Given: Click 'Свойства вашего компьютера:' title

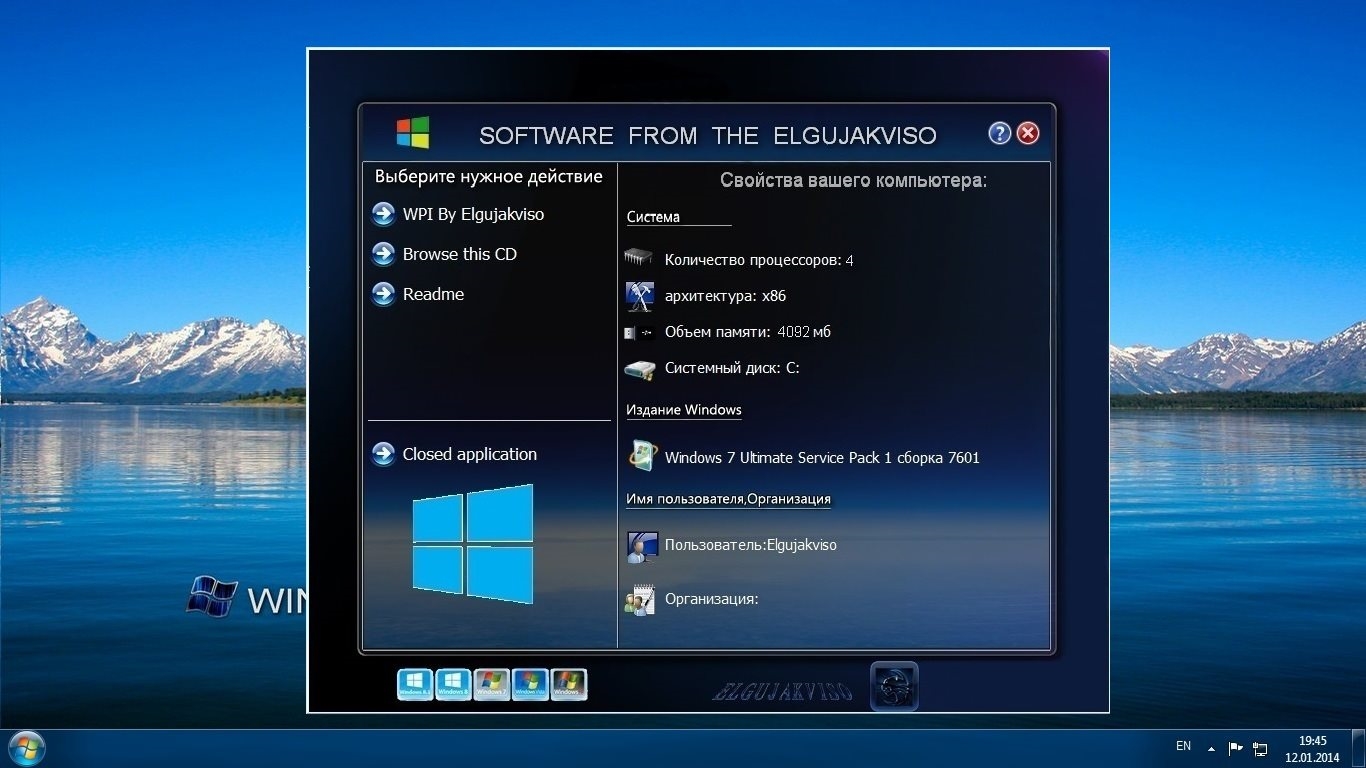Looking at the screenshot, I should (854, 181).
